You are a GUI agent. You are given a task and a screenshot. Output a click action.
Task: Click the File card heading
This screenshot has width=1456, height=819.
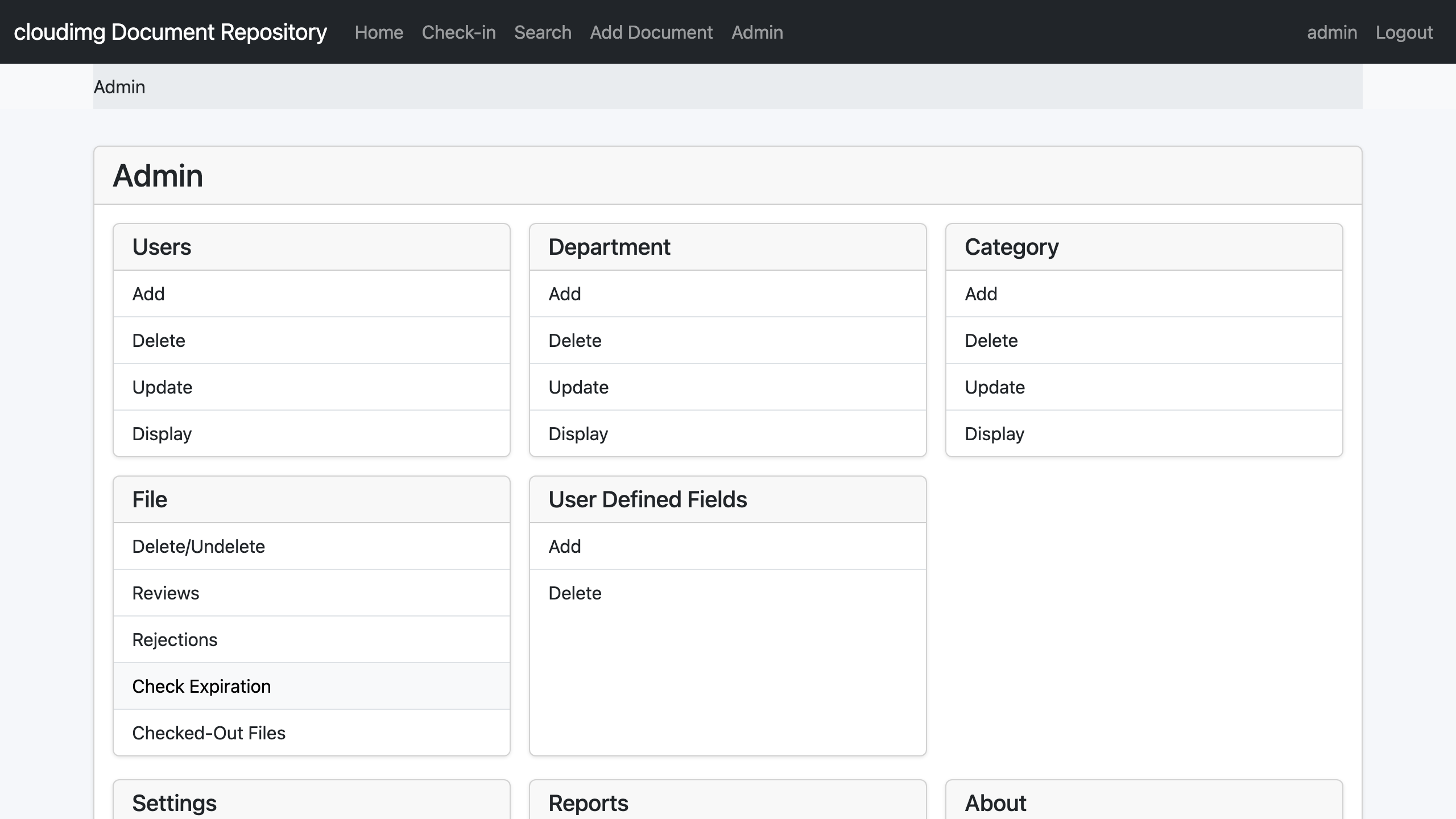pyautogui.click(x=150, y=499)
